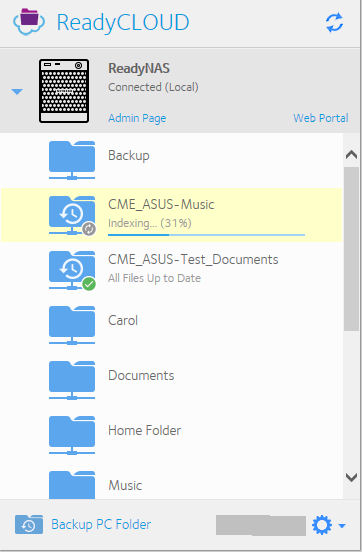This screenshot has width=362, height=552.
Task: Open the Backup network folder icon
Action: click(x=72, y=160)
